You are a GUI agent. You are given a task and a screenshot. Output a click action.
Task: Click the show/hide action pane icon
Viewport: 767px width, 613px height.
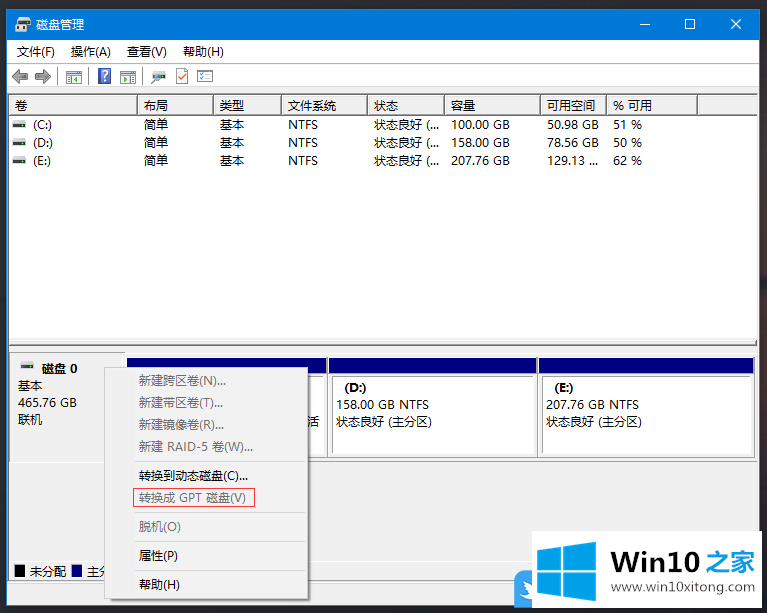(128, 77)
